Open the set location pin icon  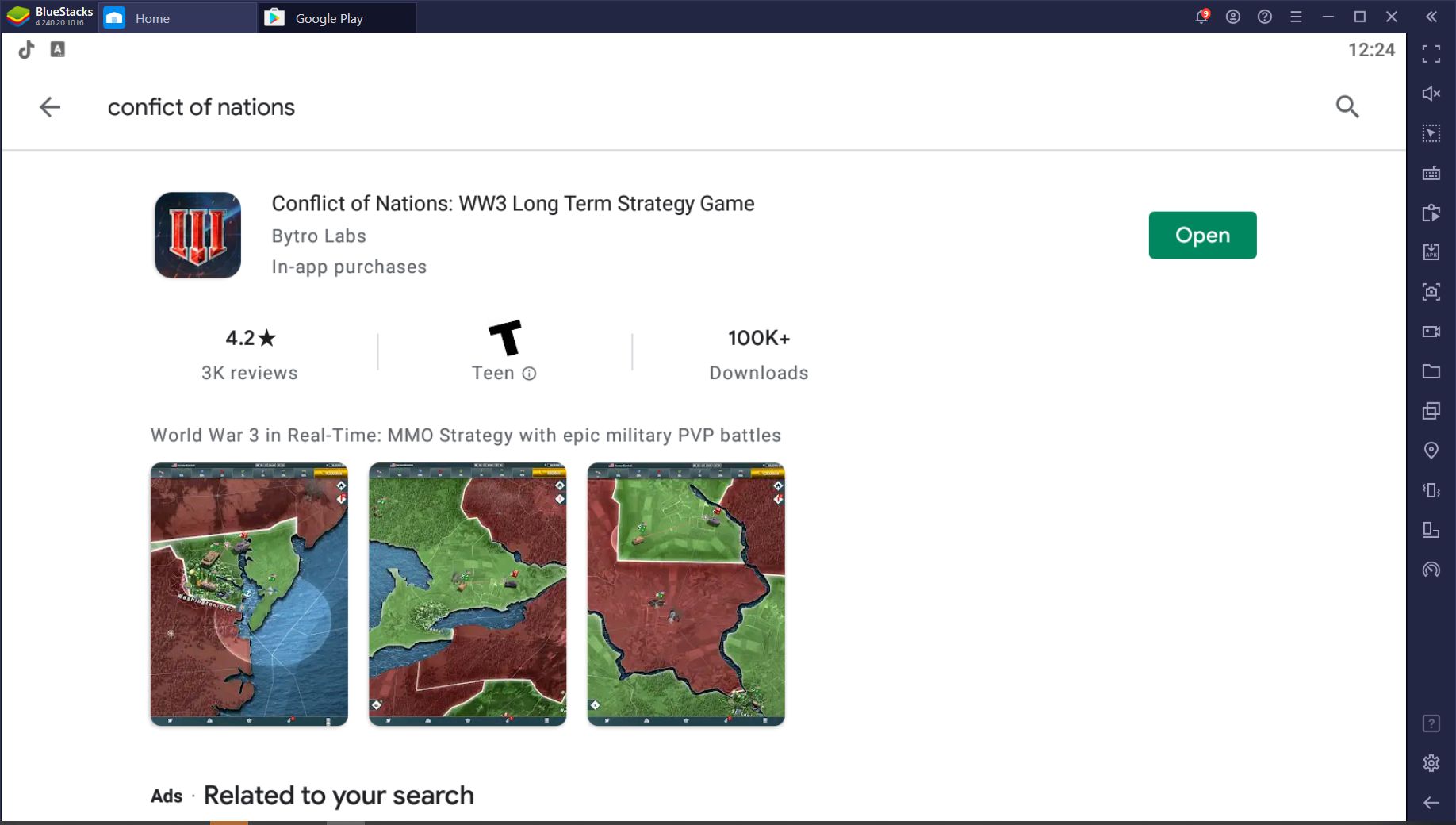click(x=1431, y=451)
